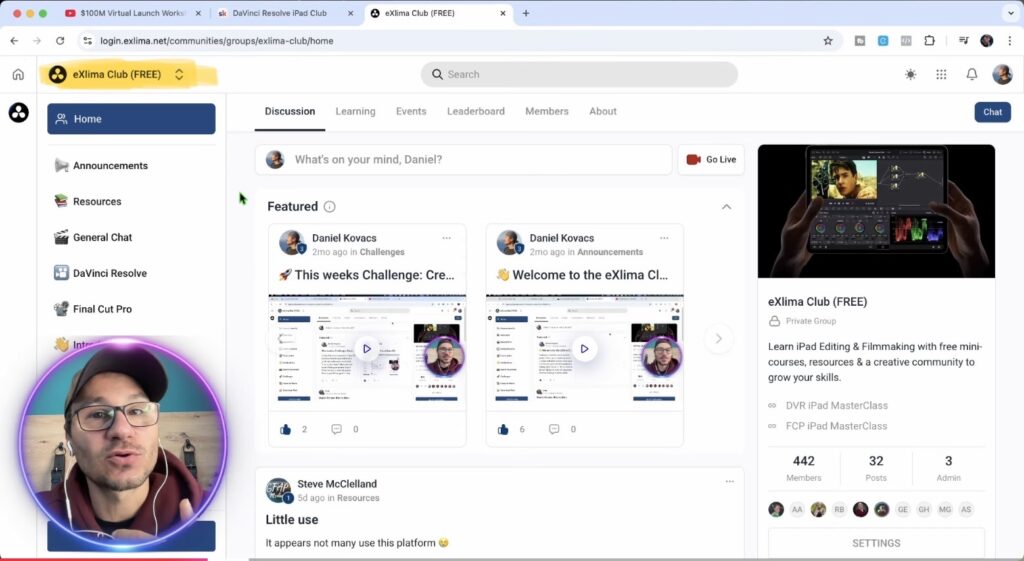Click the Search field
This screenshot has width=1024, height=561.
click(579, 74)
